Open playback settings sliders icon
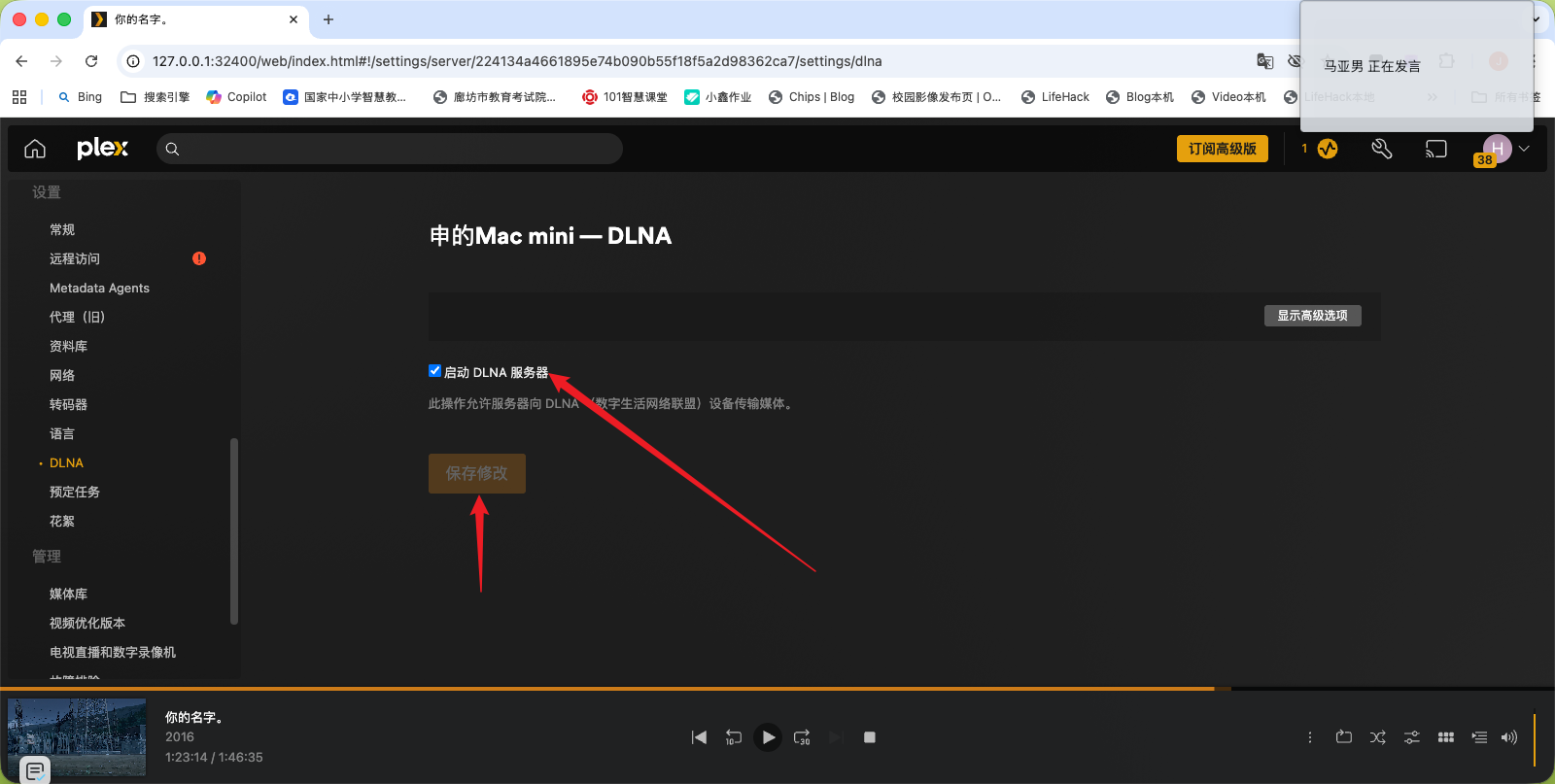1555x784 pixels. [1412, 737]
